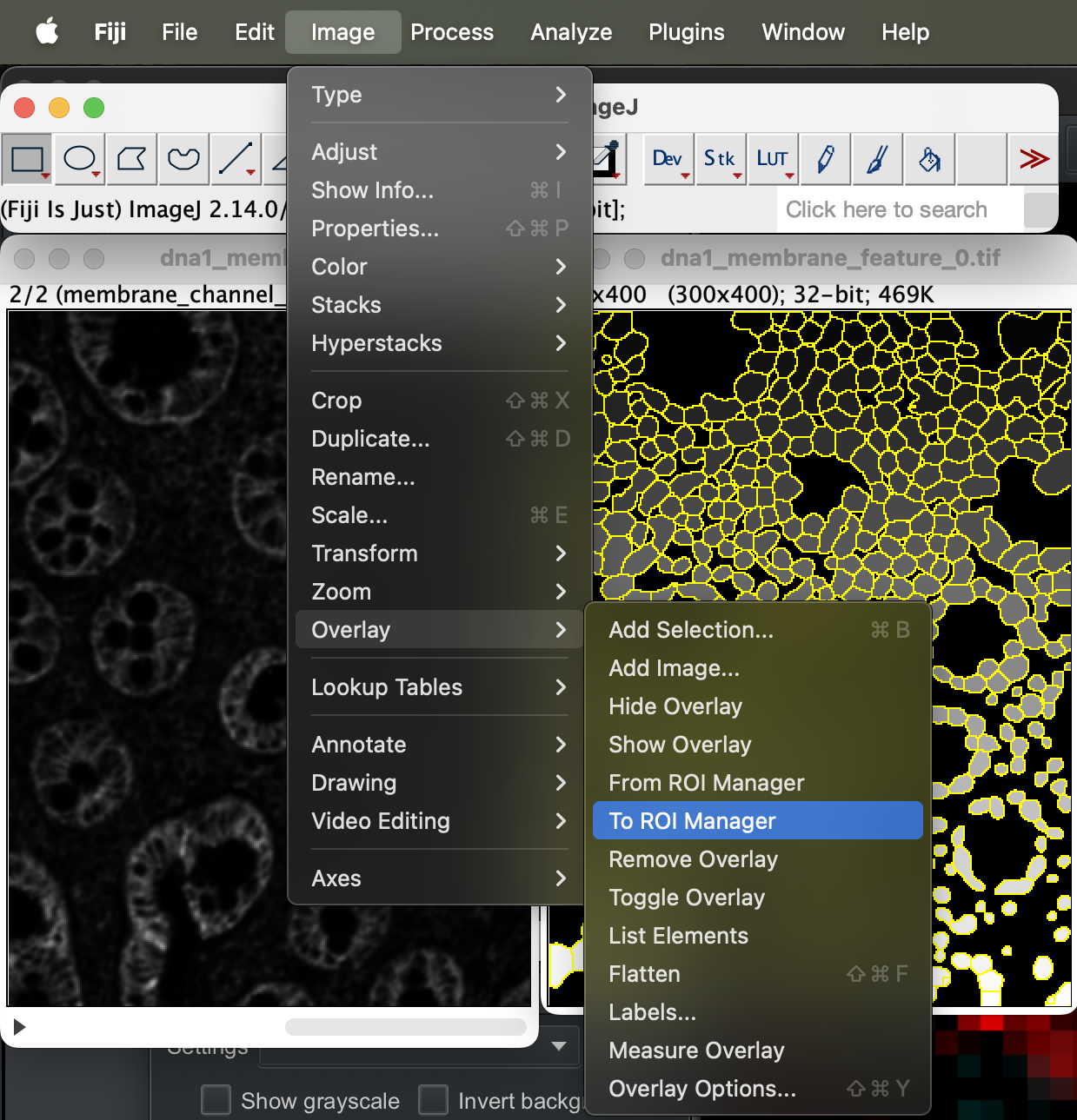
Task: Select the Flood Fill bucket tool
Action: point(929,159)
